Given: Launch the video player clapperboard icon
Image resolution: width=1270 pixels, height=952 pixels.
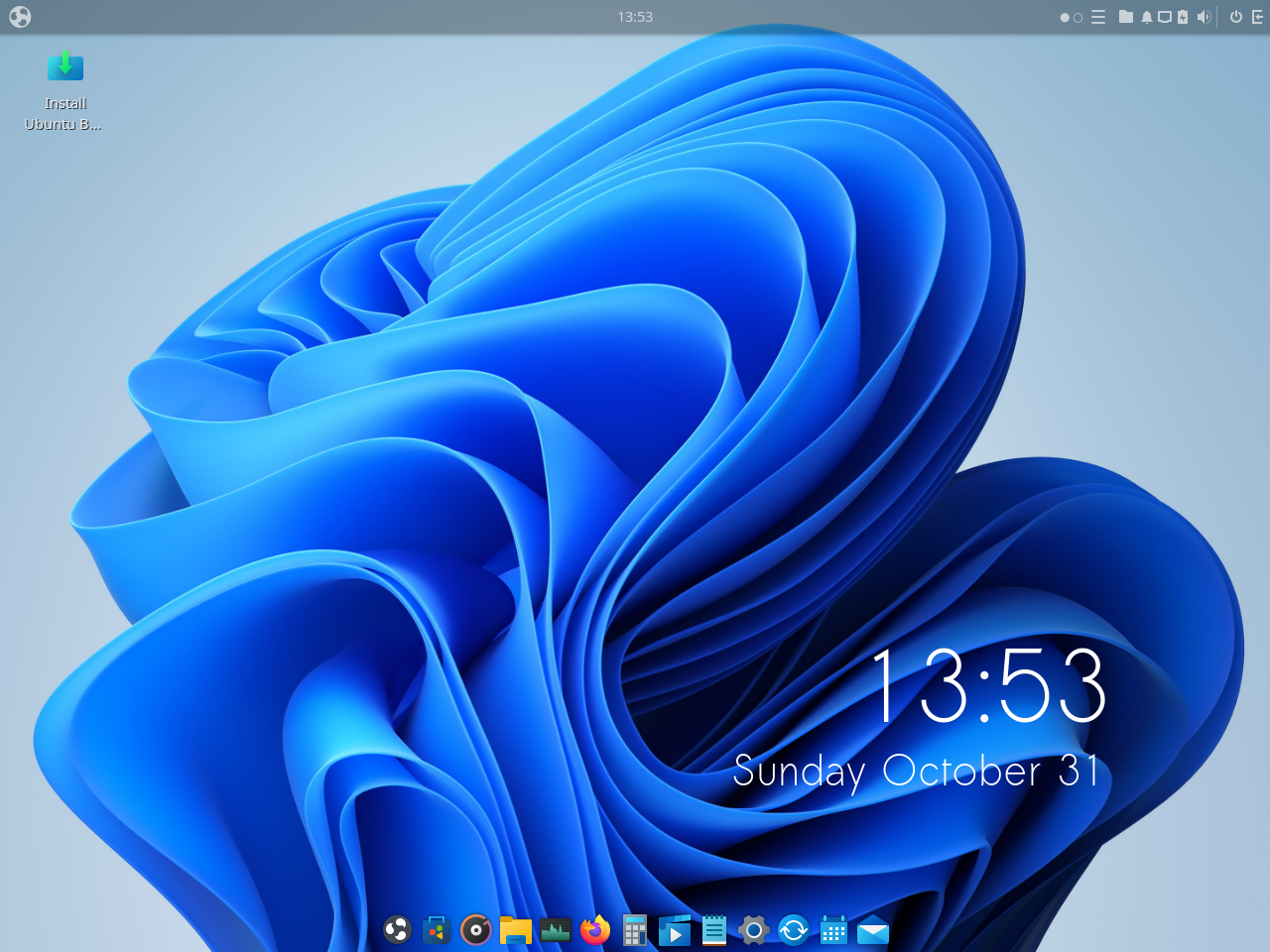Looking at the screenshot, I should pos(675,930).
